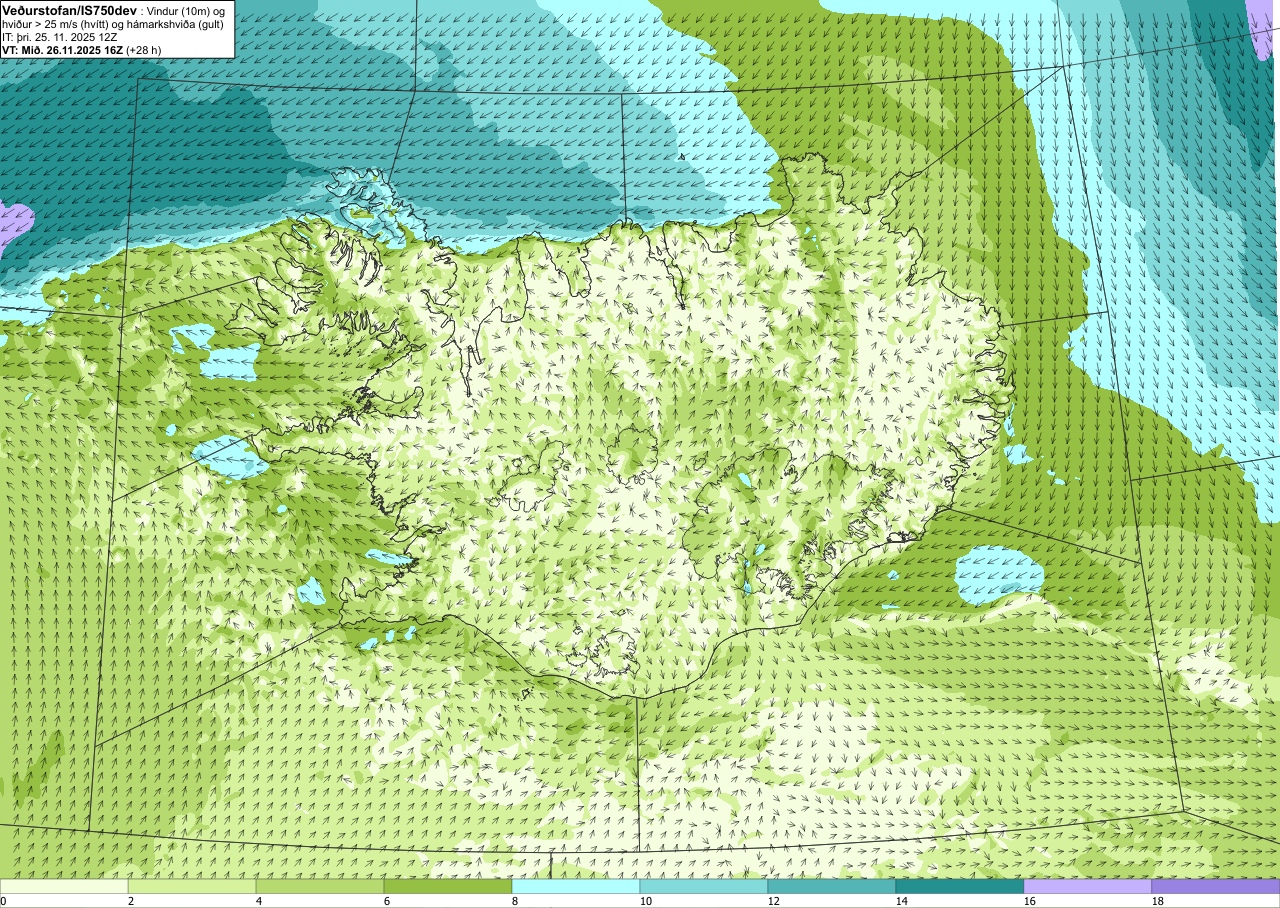This screenshot has width=1280, height=908.
Task: Click the purple legend swatch above 18
Action: click(x=1216, y=886)
